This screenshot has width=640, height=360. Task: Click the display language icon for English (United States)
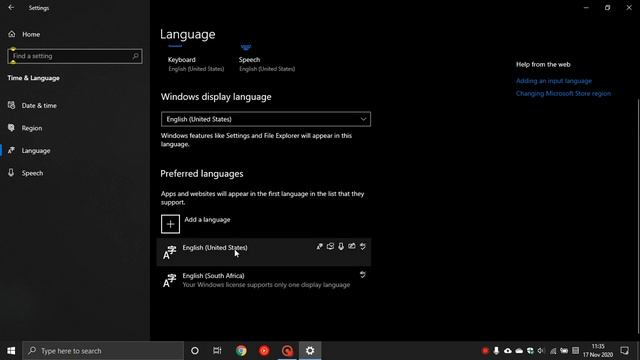coord(320,246)
